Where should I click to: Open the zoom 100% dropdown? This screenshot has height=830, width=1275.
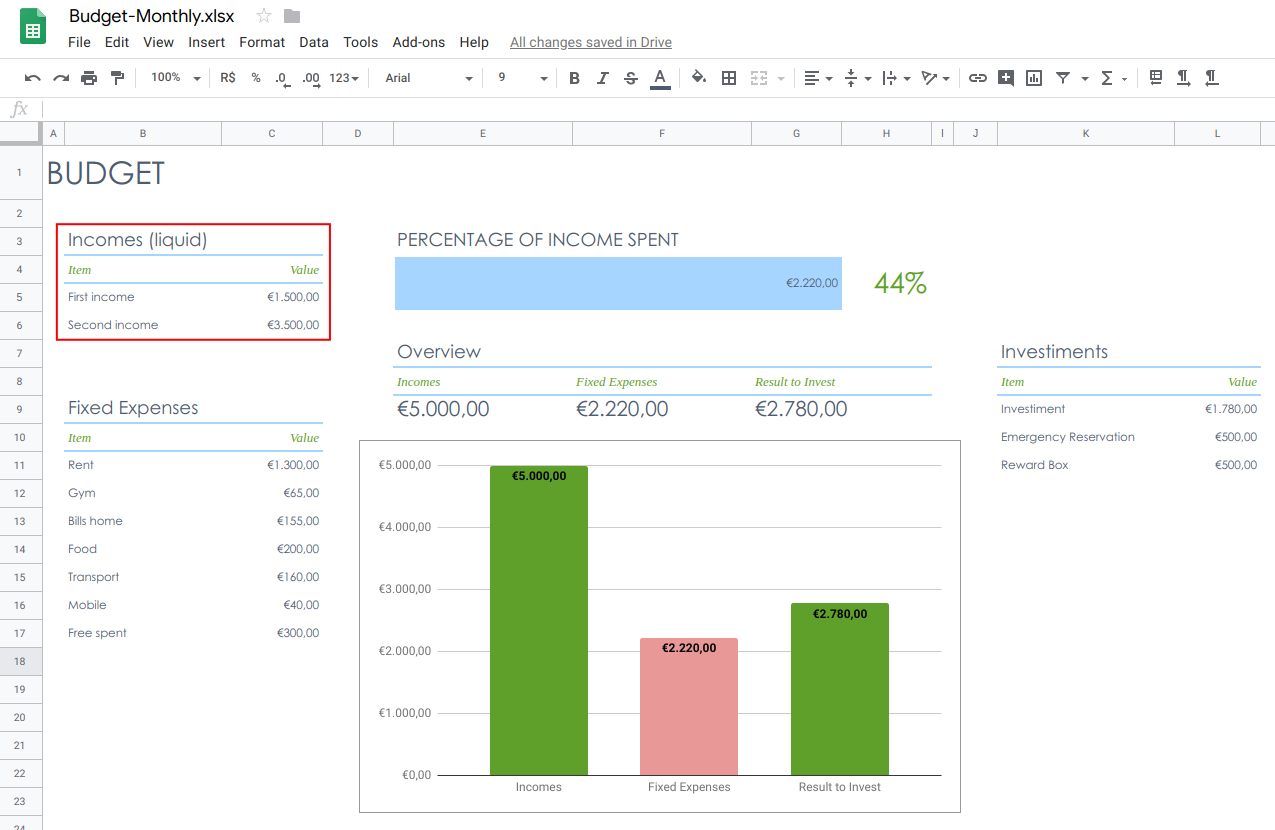point(176,78)
